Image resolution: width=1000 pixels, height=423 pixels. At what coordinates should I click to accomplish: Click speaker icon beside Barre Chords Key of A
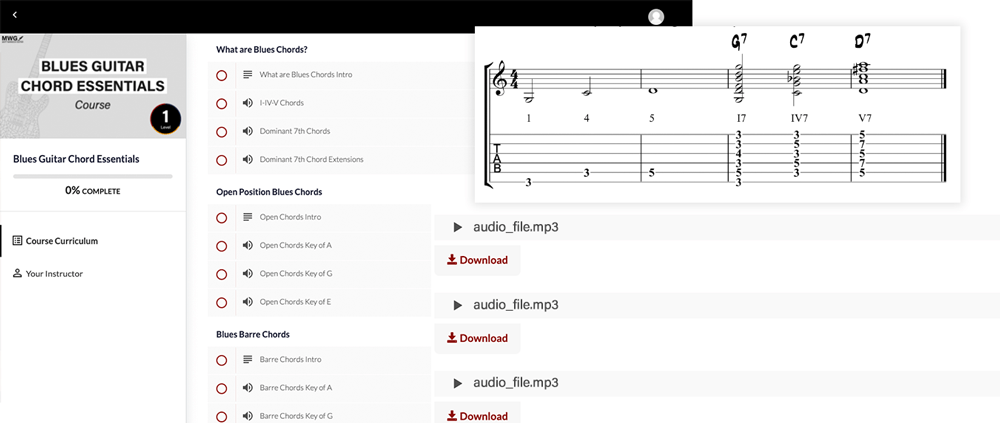point(247,388)
